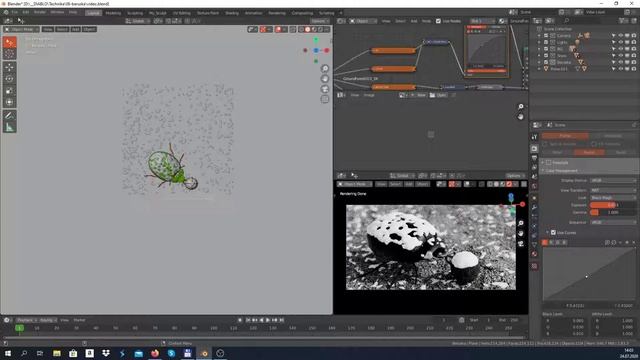Viewport: 640px width, 360px height.
Task: Open the Windows Start menu
Action: (x=7, y=353)
